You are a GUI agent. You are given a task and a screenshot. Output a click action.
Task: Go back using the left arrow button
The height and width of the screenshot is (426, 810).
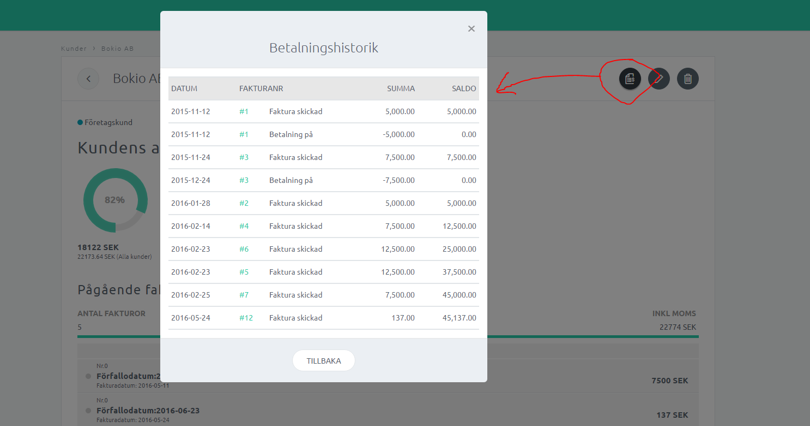pyautogui.click(x=88, y=79)
